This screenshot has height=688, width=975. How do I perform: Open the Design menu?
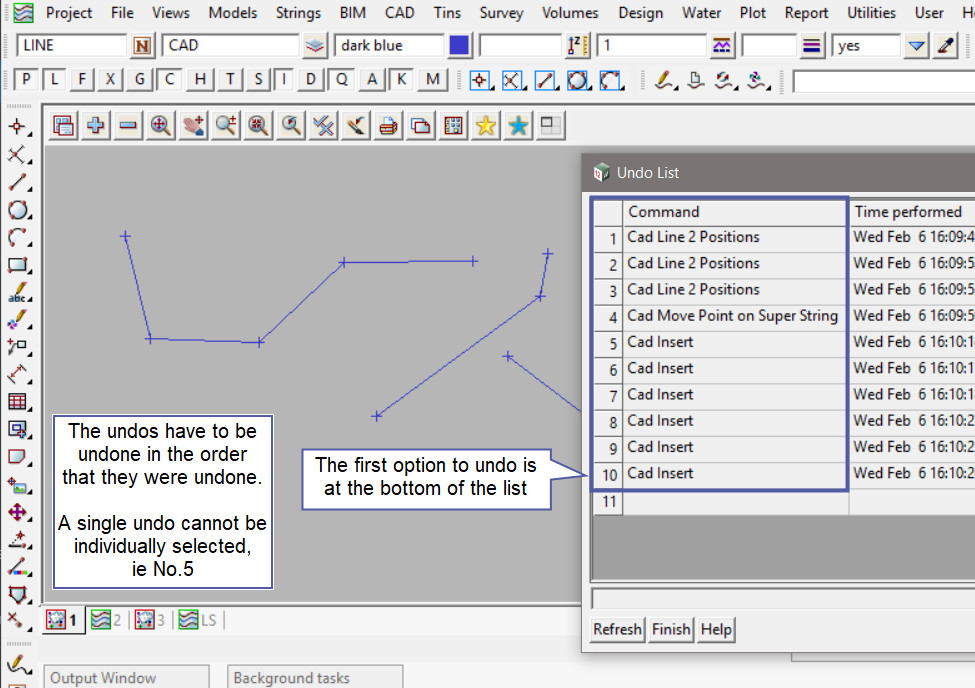coord(640,13)
